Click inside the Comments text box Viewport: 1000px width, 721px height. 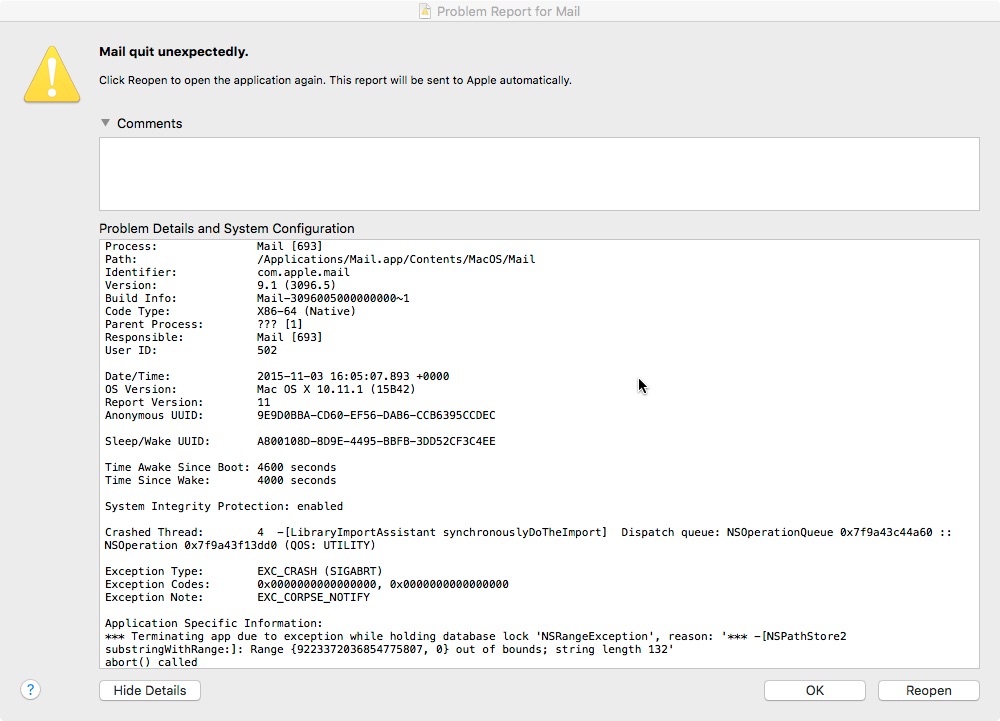539,174
